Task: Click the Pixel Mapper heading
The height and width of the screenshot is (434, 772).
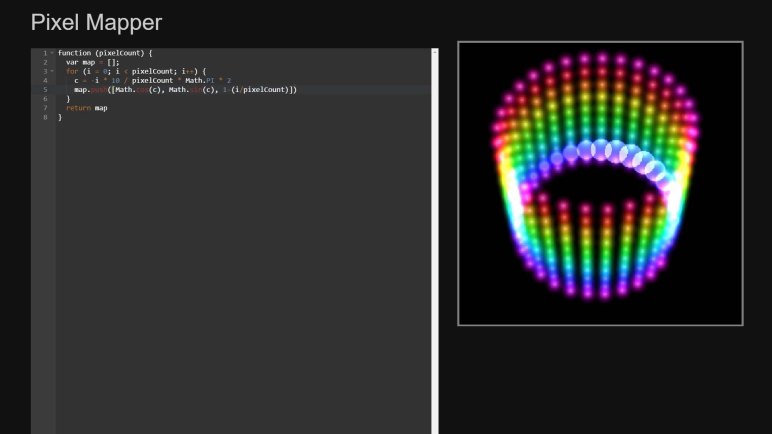Action: 96,22
